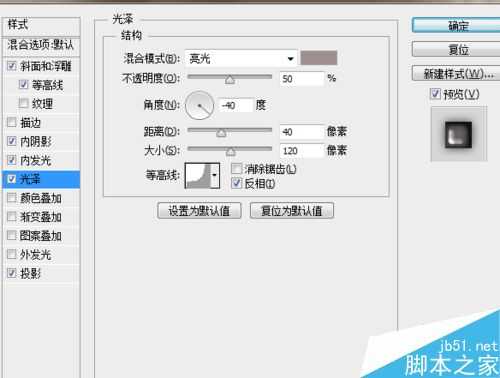
Task: Select the 外发光 effect label
Action: [36, 255]
